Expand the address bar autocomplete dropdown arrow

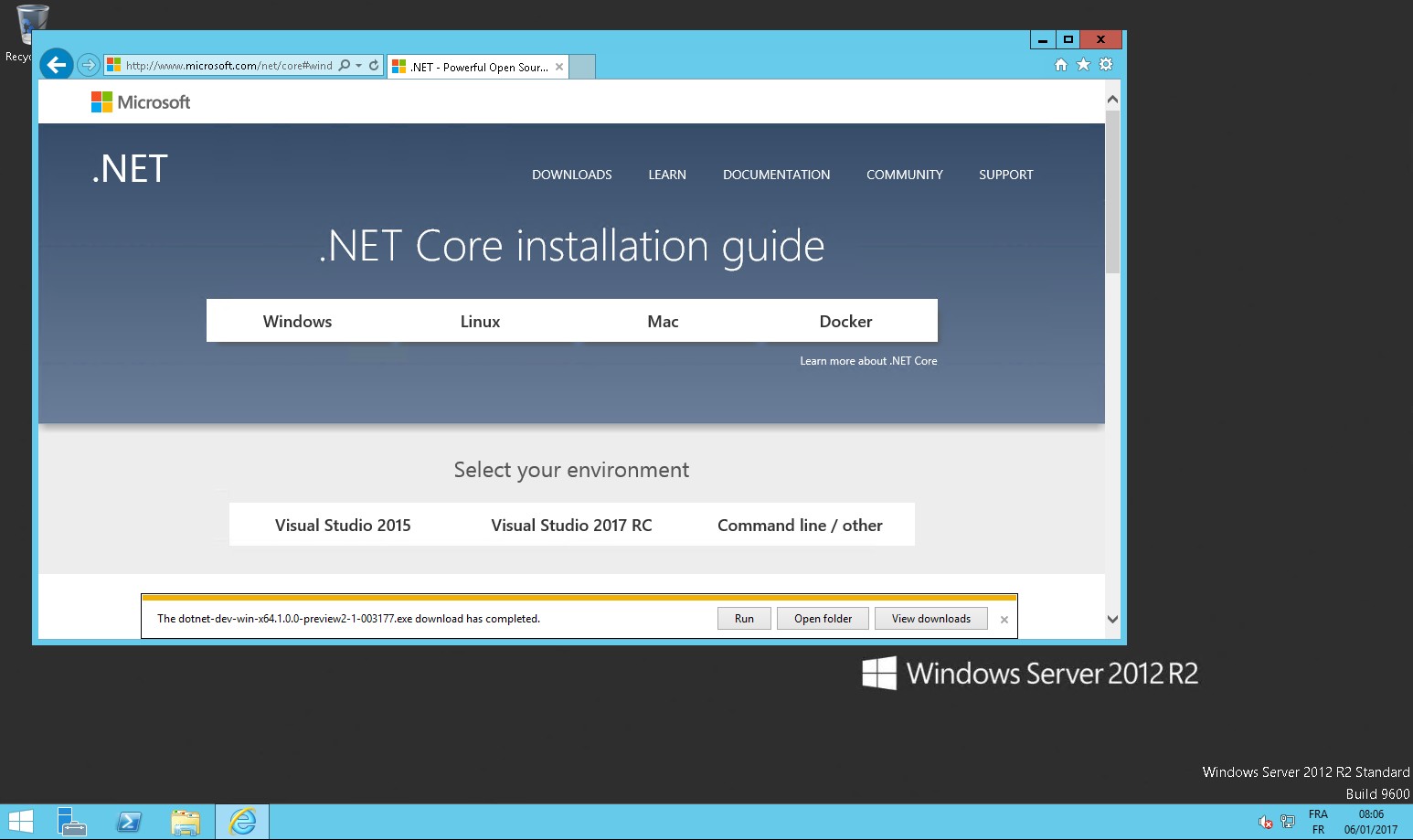358,66
